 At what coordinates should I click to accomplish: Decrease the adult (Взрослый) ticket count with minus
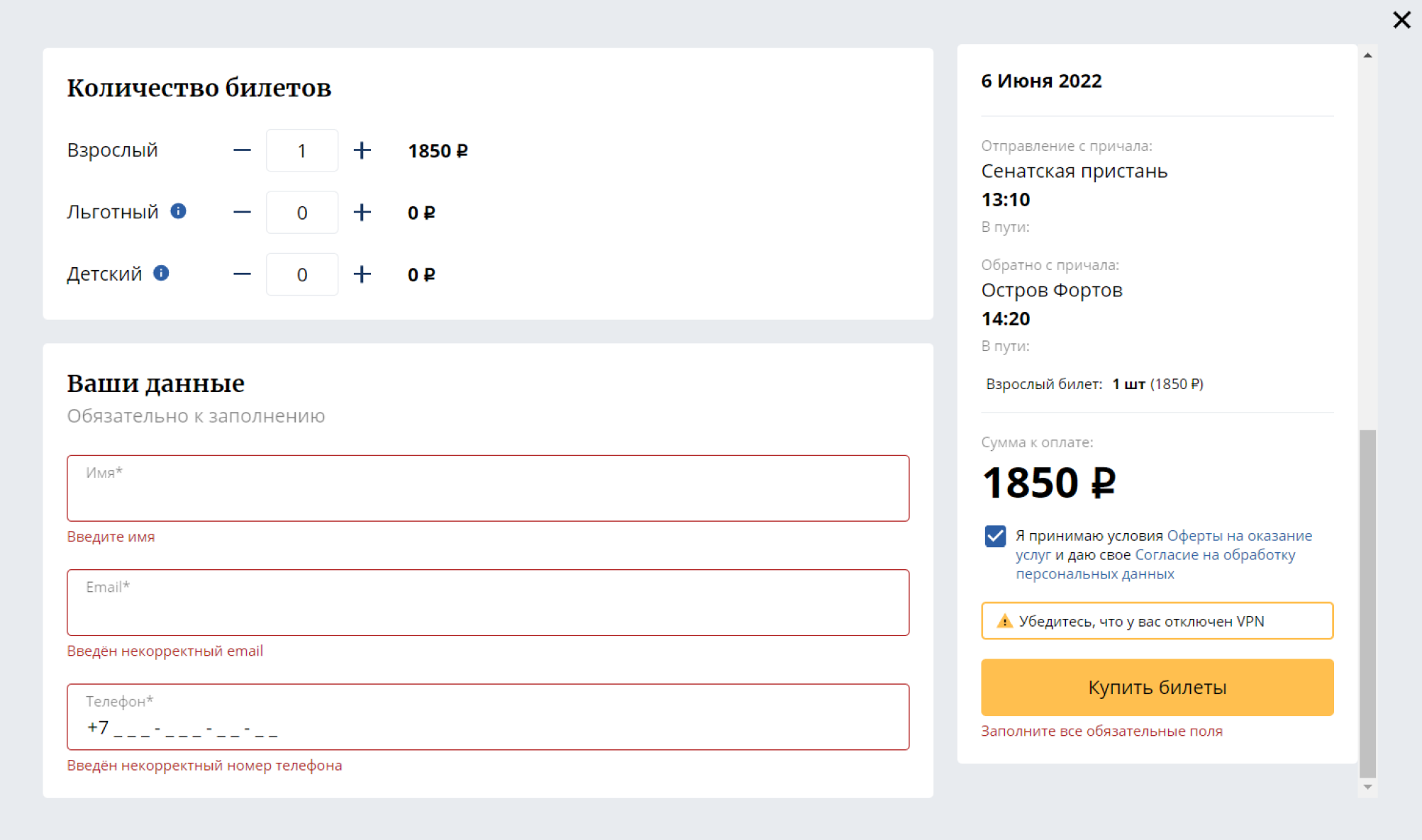(242, 150)
